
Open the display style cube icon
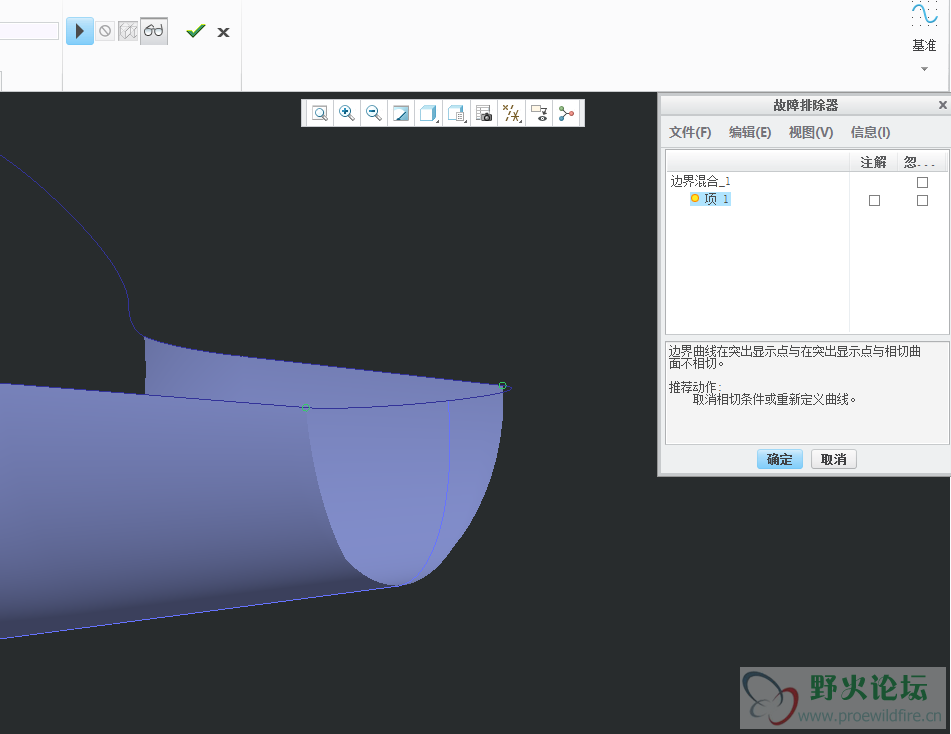coord(428,113)
